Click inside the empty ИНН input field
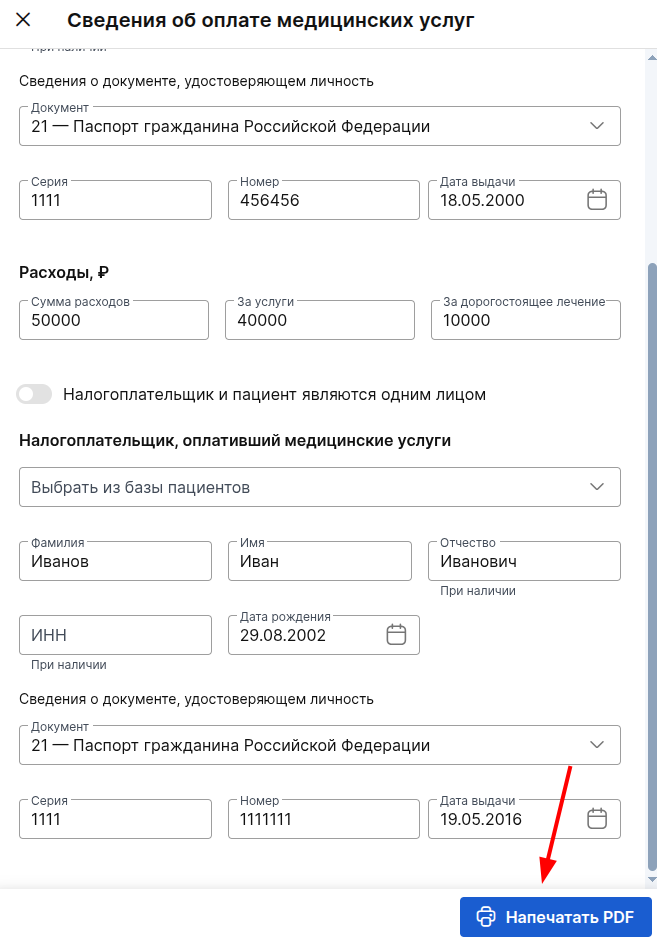The height and width of the screenshot is (943, 657). pos(114,634)
